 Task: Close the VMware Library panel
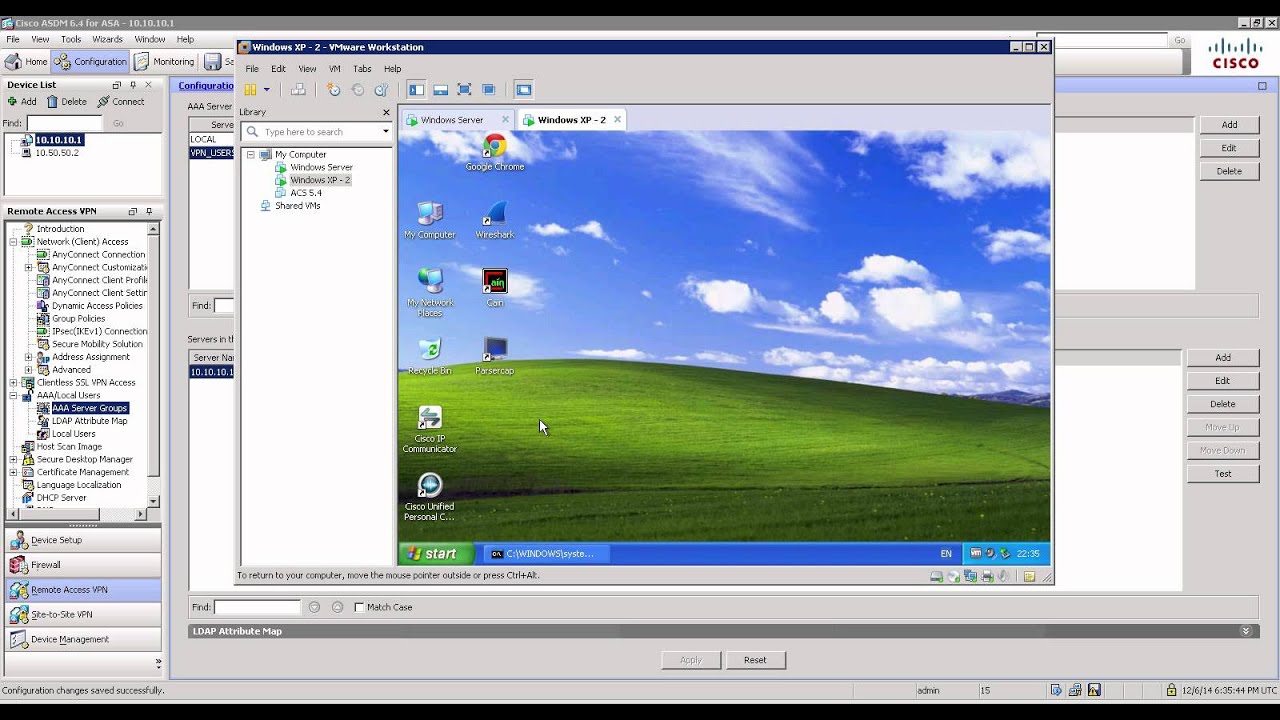386,112
